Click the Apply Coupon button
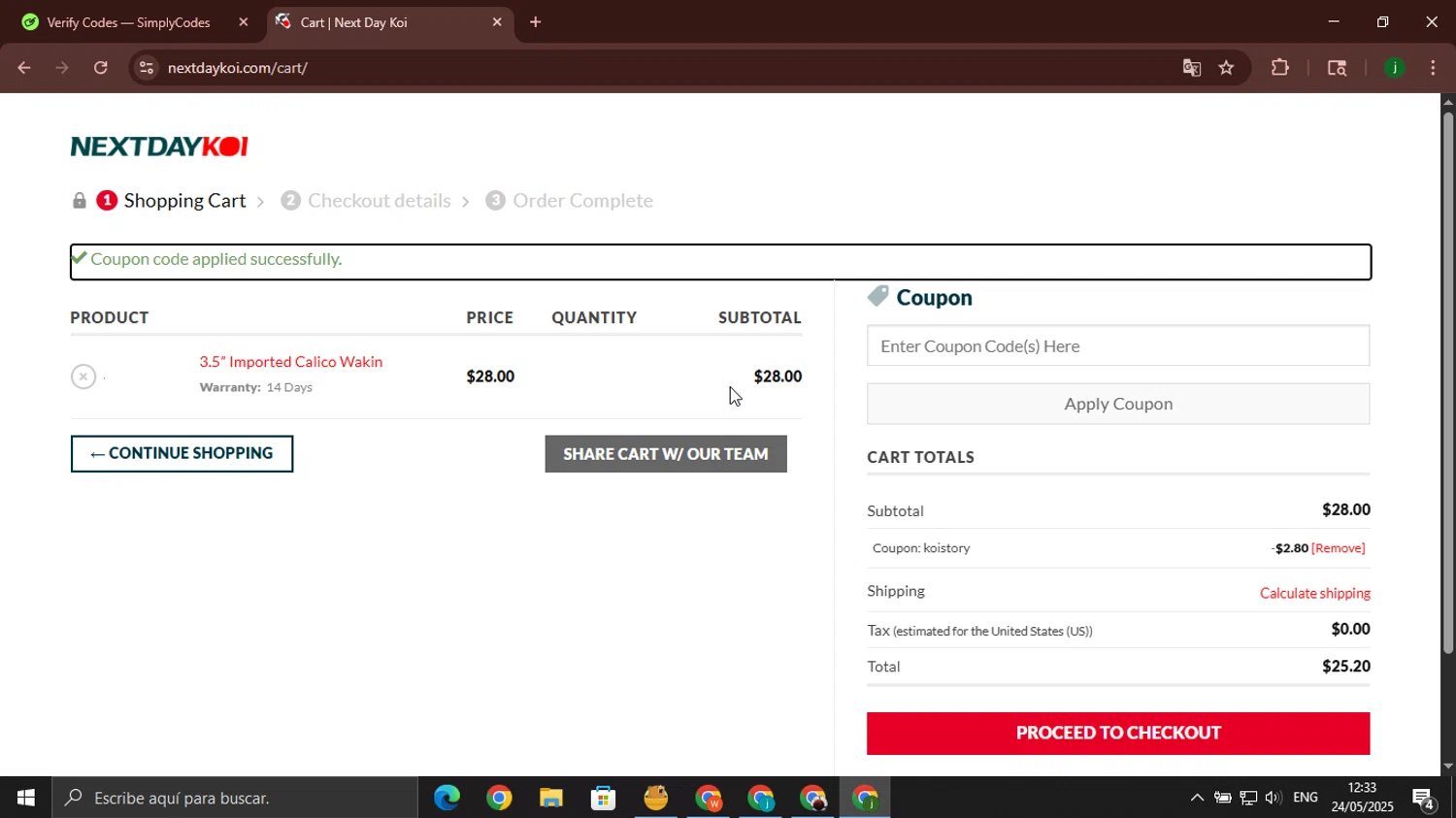Image resolution: width=1456 pixels, height=818 pixels. pos(1118,404)
